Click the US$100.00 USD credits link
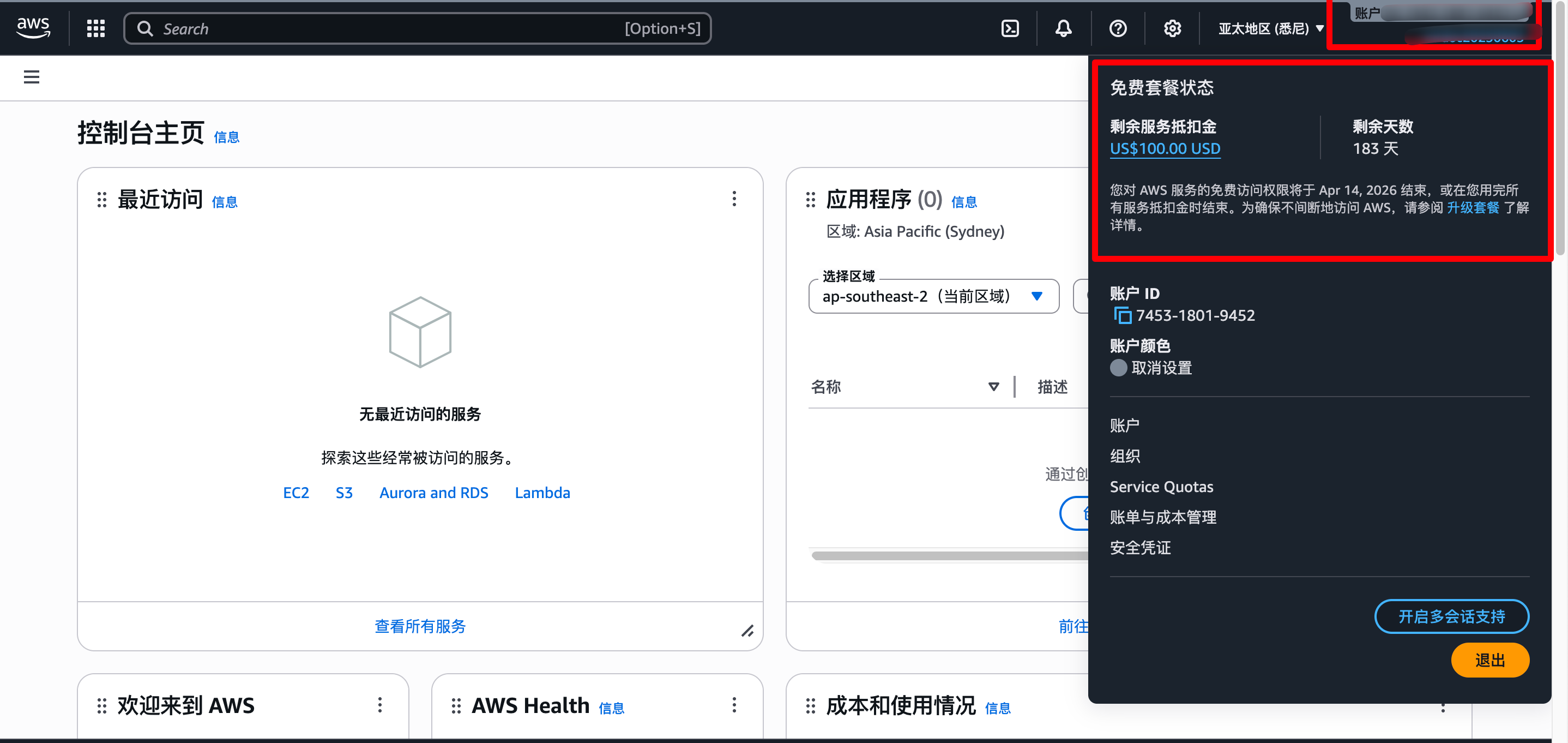The image size is (1568, 743). [1165, 148]
